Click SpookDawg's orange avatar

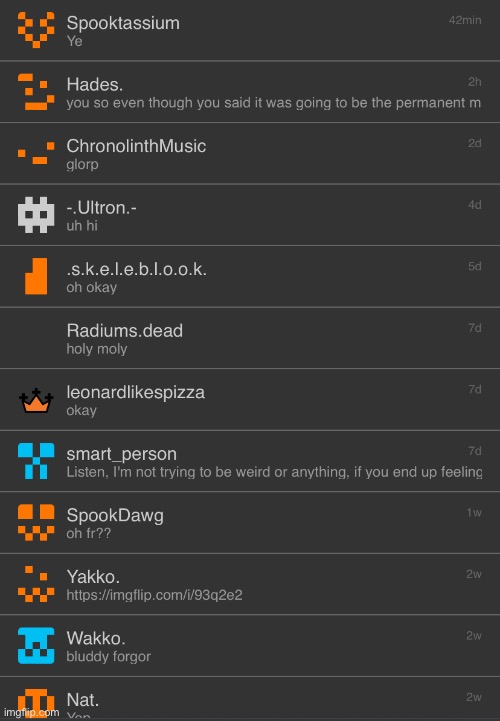36,522
